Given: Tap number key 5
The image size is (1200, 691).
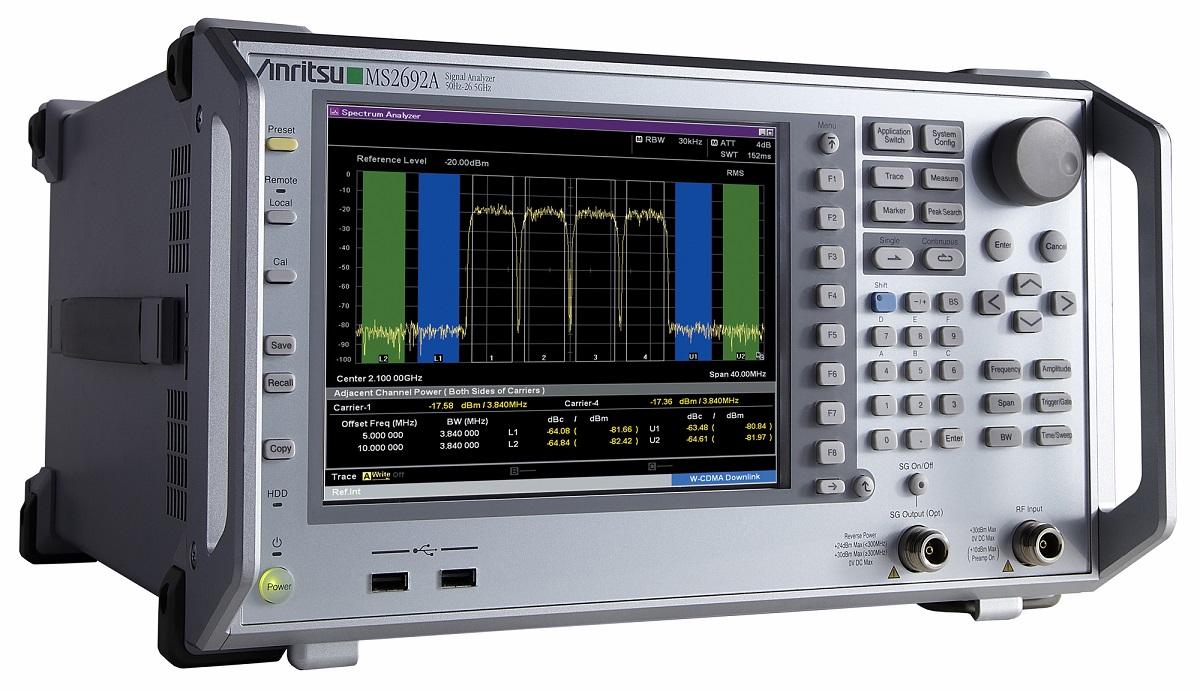Looking at the screenshot, I should 918,370.
